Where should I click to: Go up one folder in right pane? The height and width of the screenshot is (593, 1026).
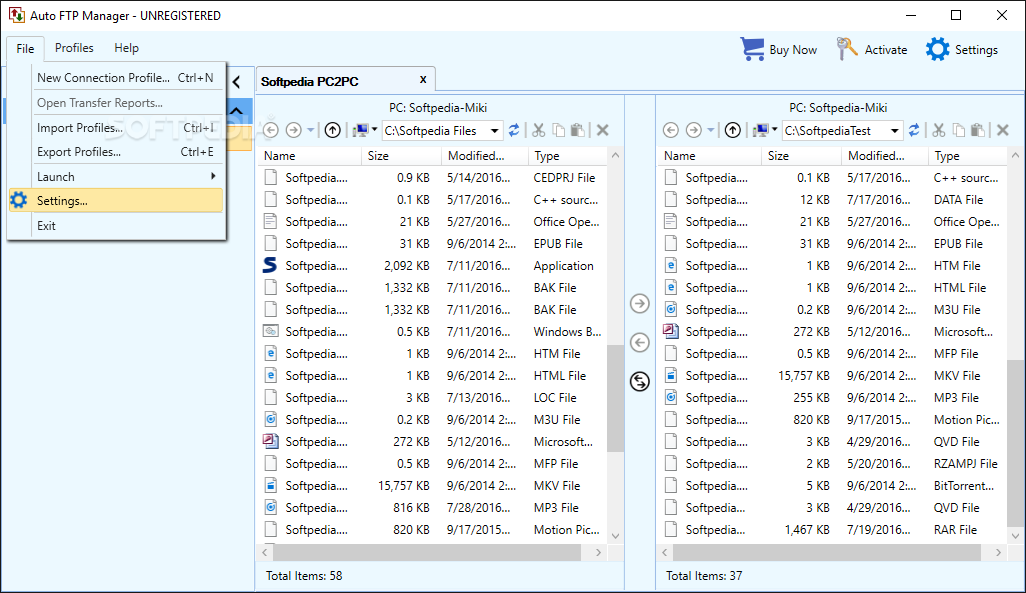coord(733,130)
